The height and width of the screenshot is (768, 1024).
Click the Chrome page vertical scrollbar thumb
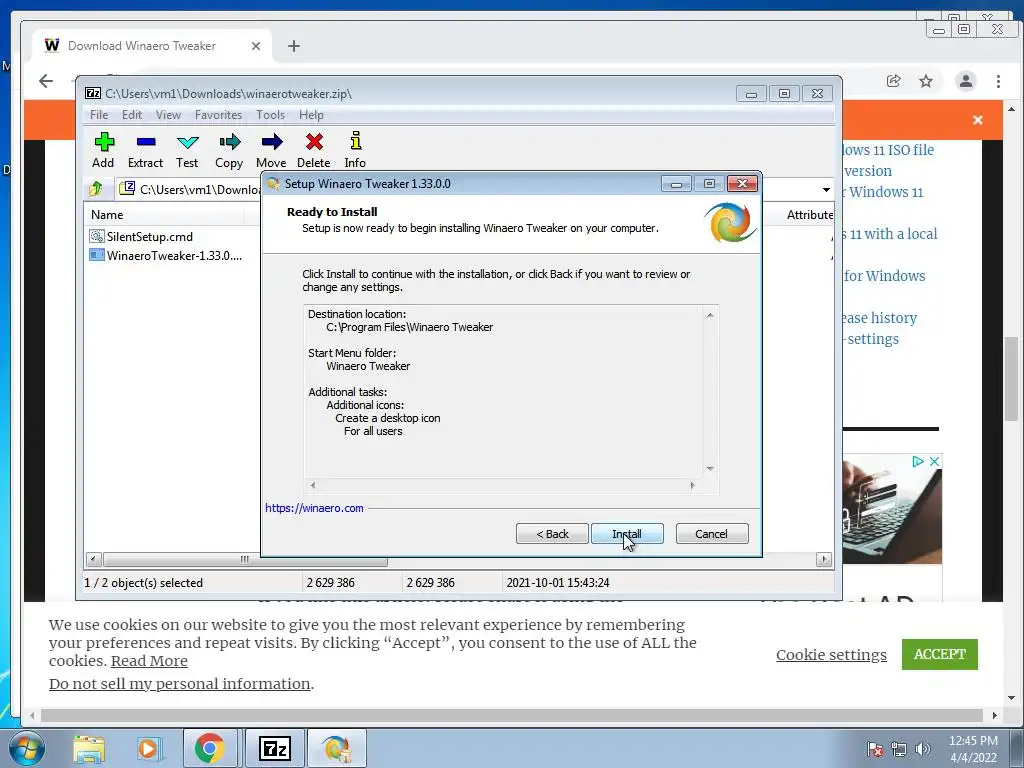click(1011, 379)
